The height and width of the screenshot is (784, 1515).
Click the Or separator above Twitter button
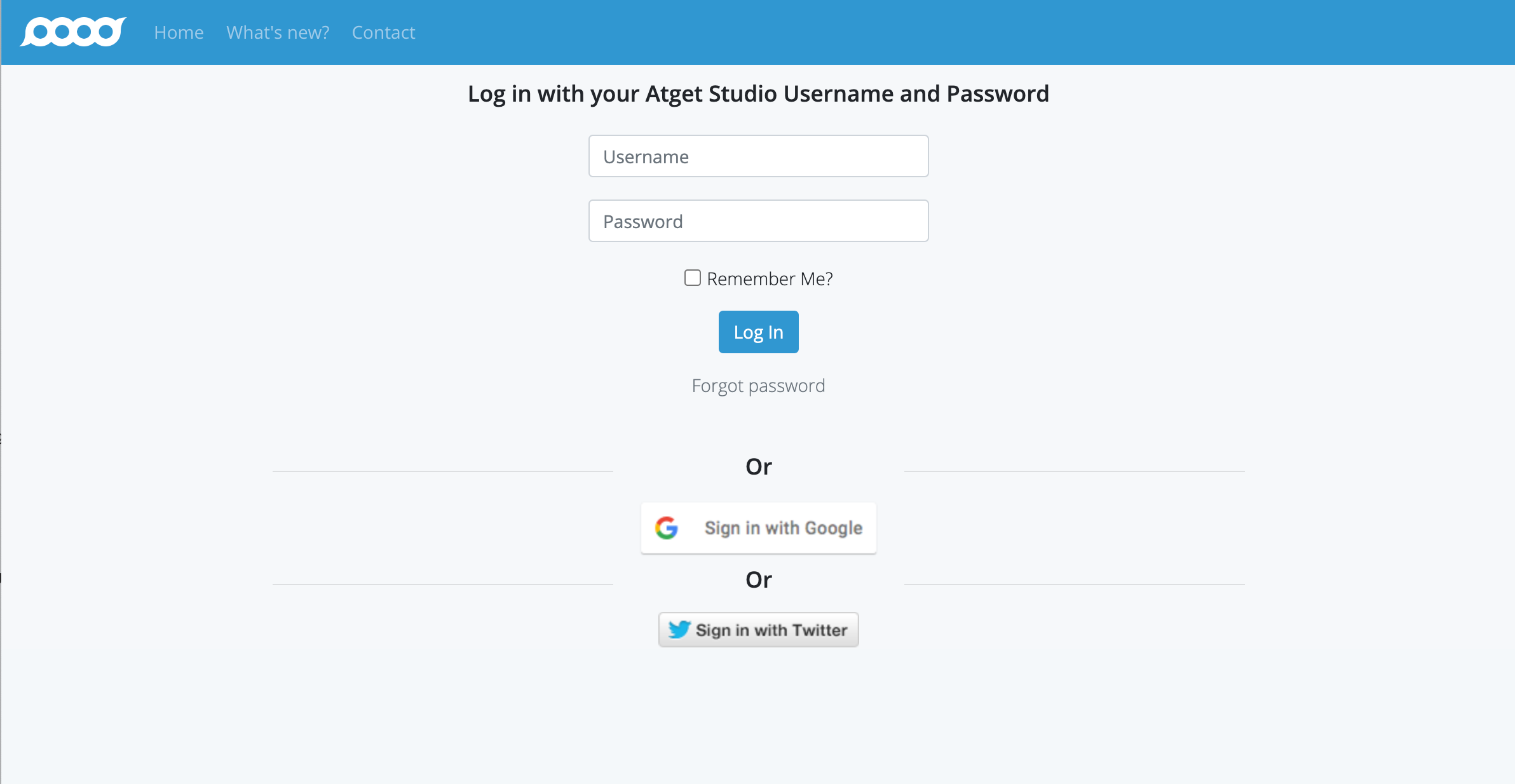758,579
